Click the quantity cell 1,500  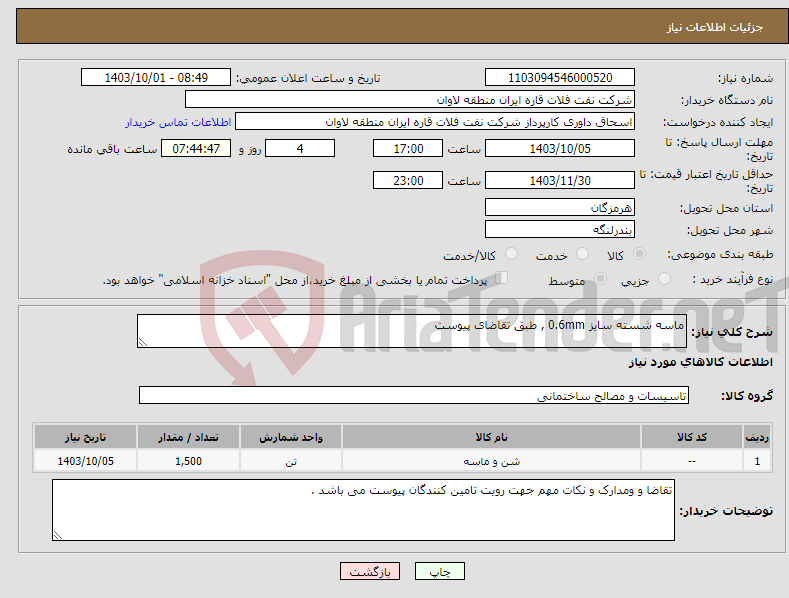click(188, 461)
